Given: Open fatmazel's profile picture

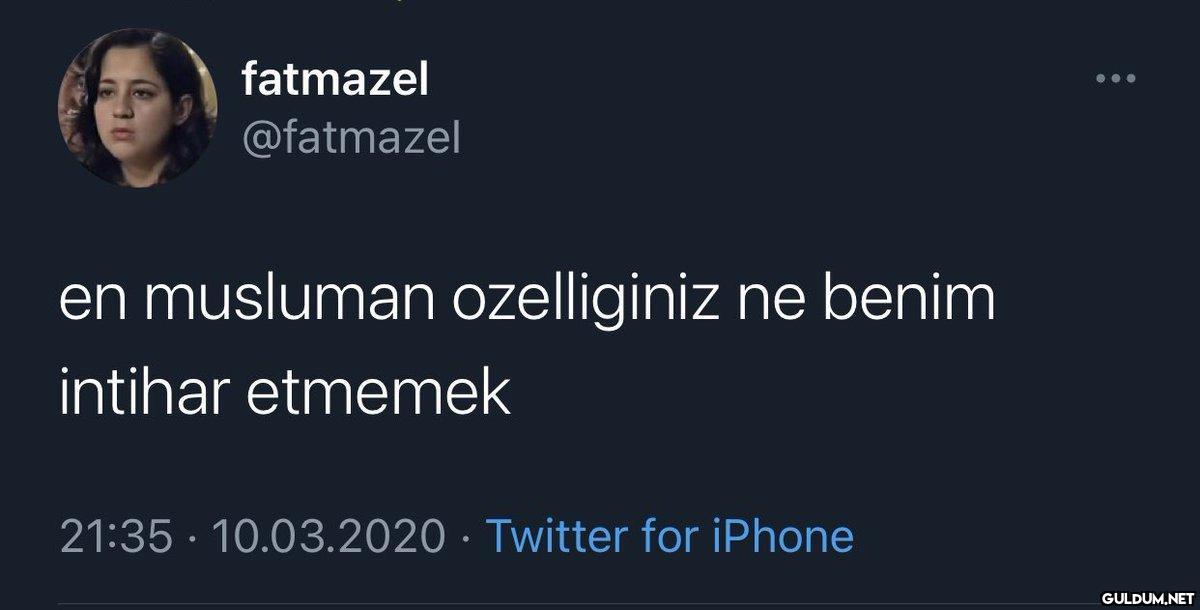Looking at the screenshot, I should (137, 107).
